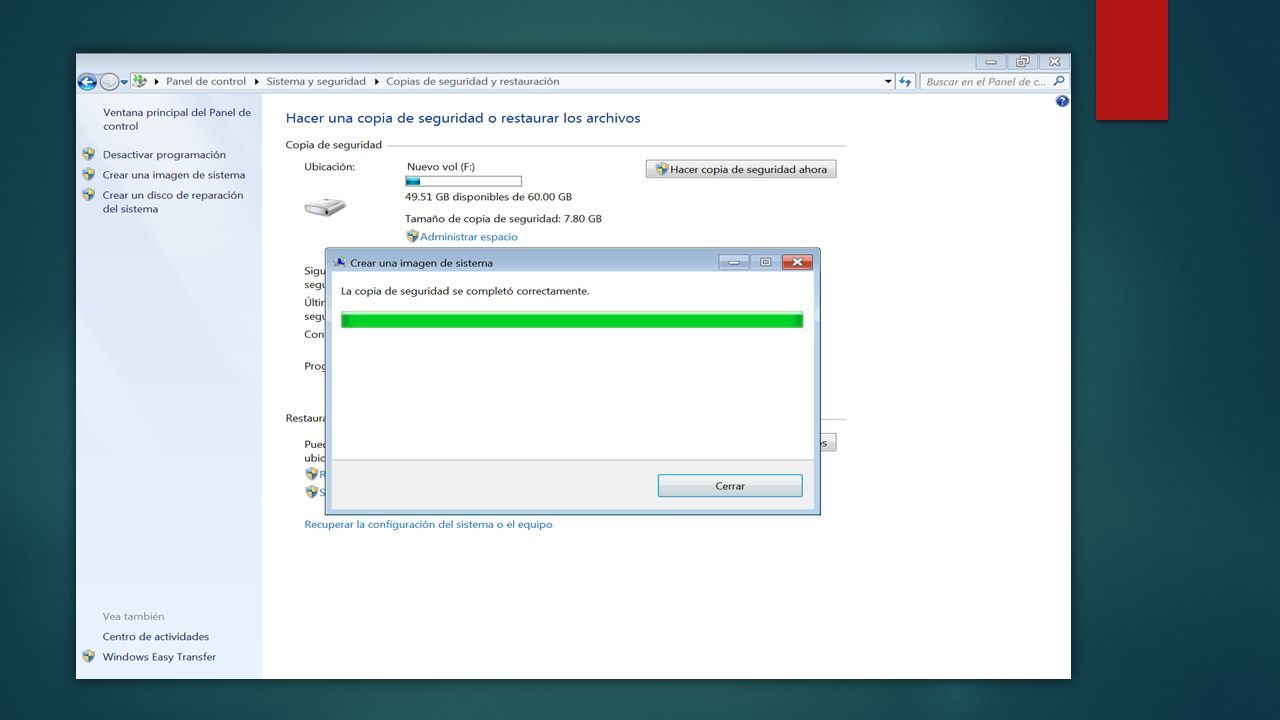Open the 'Centro de actividades' link

[156, 637]
